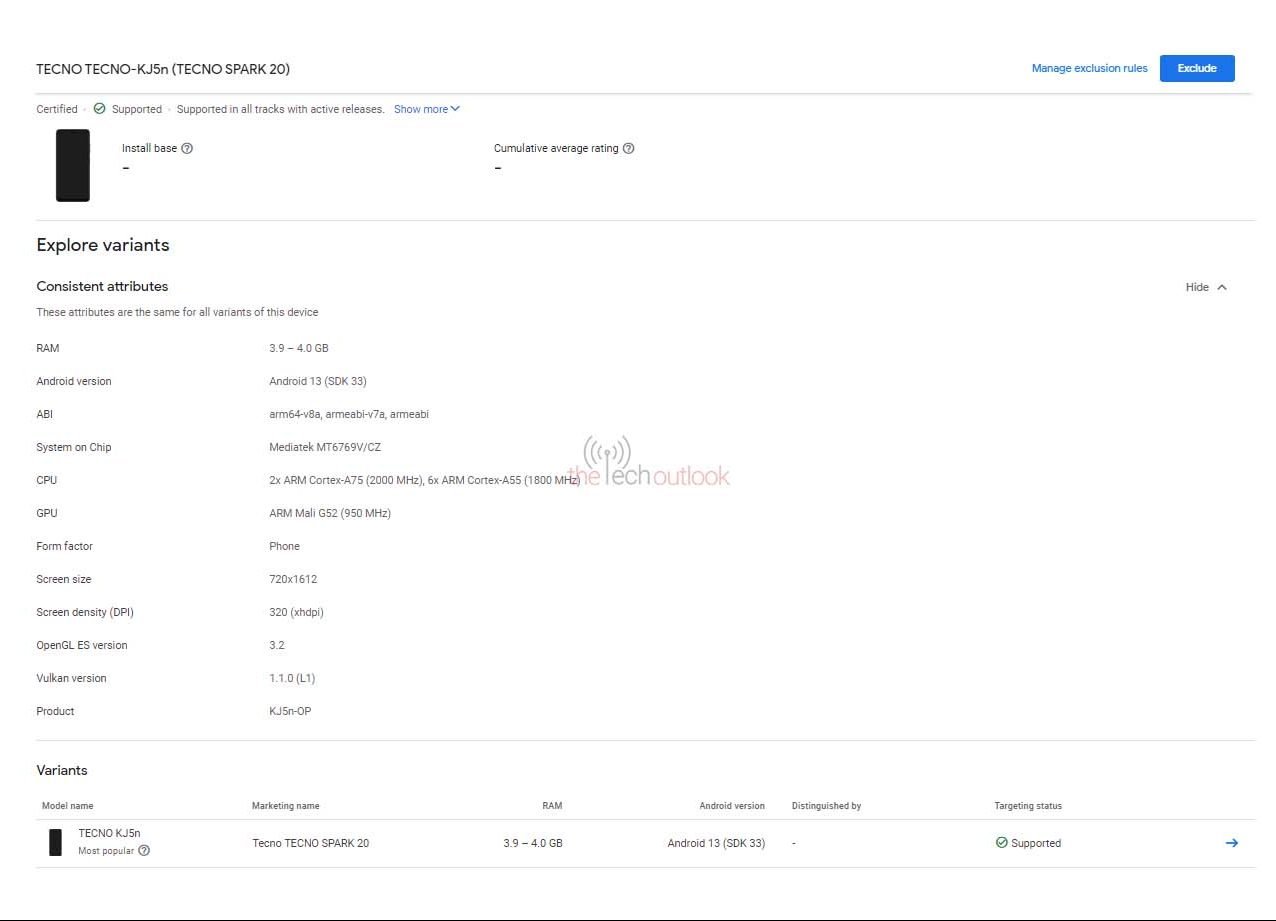Click the Targeting status column header

pyautogui.click(x=1028, y=806)
